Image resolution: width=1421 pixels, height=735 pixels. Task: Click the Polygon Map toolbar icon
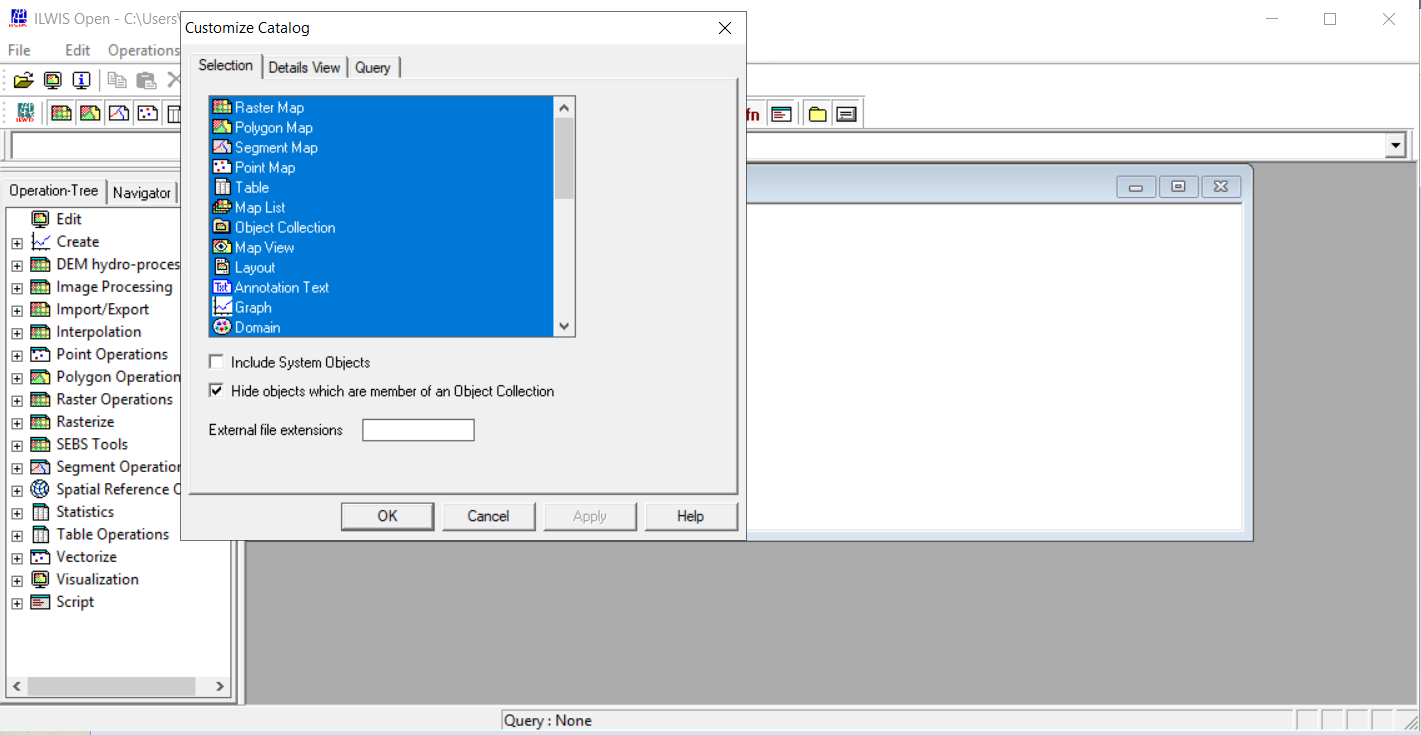click(90, 114)
